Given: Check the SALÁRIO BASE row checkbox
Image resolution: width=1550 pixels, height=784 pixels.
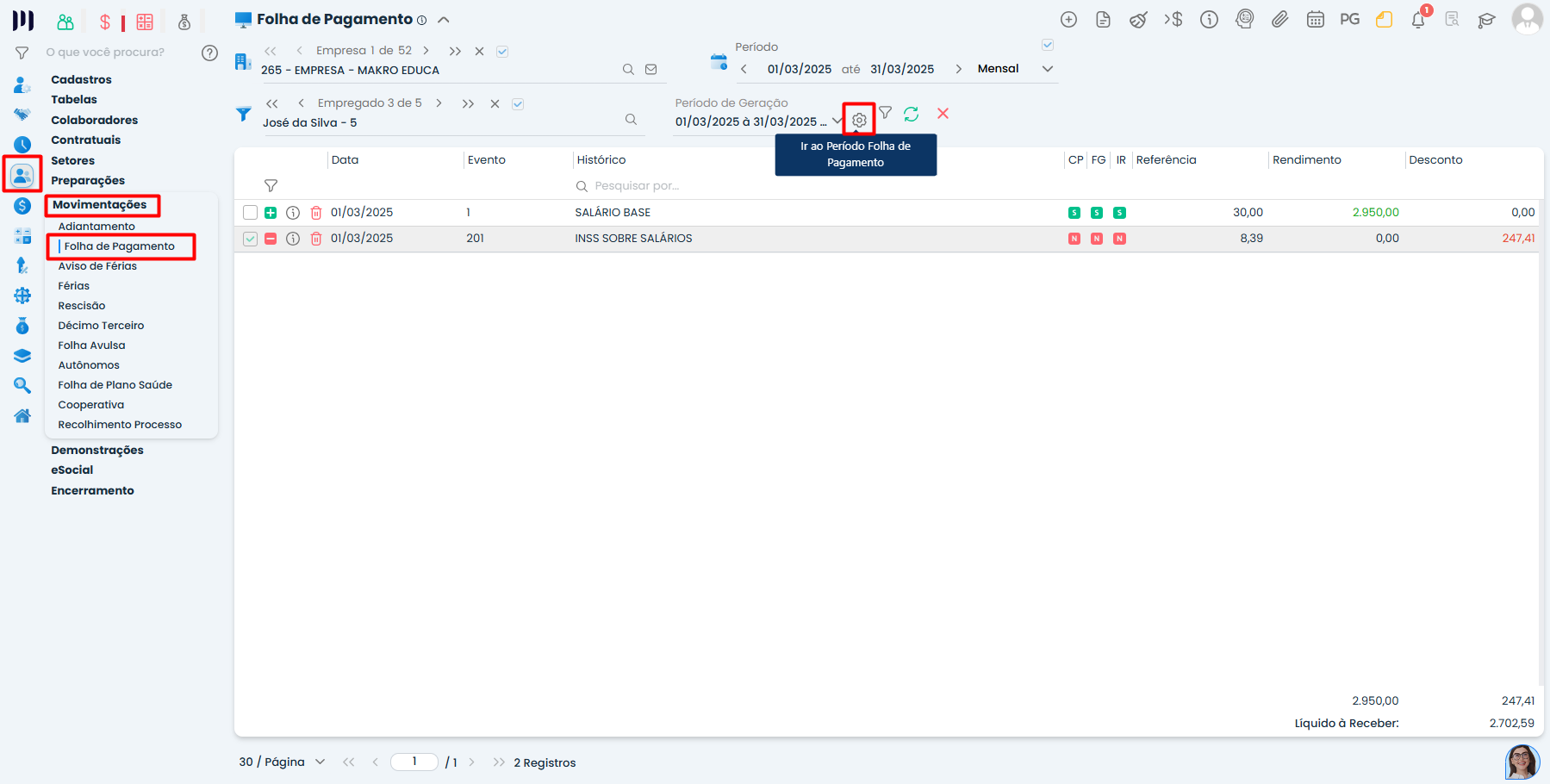Looking at the screenshot, I should (250, 213).
